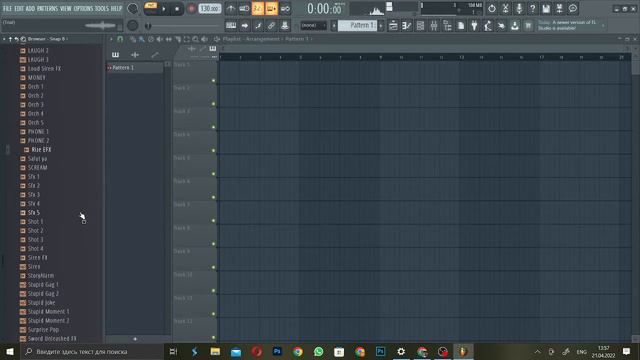This screenshot has width=640, height=360.
Task: Turn on loop recording icon
Action: (x=285, y=9)
